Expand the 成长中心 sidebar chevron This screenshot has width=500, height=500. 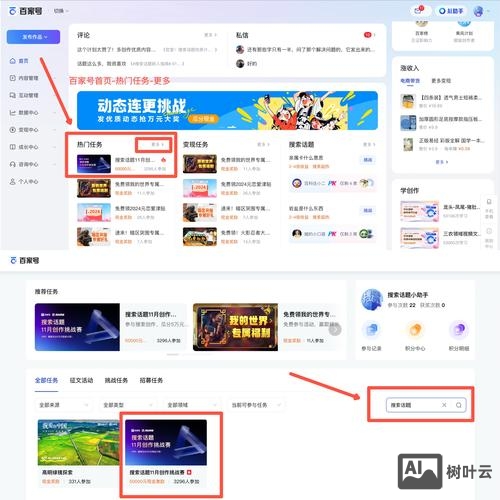pyautogui.click(x=55, y=147)
